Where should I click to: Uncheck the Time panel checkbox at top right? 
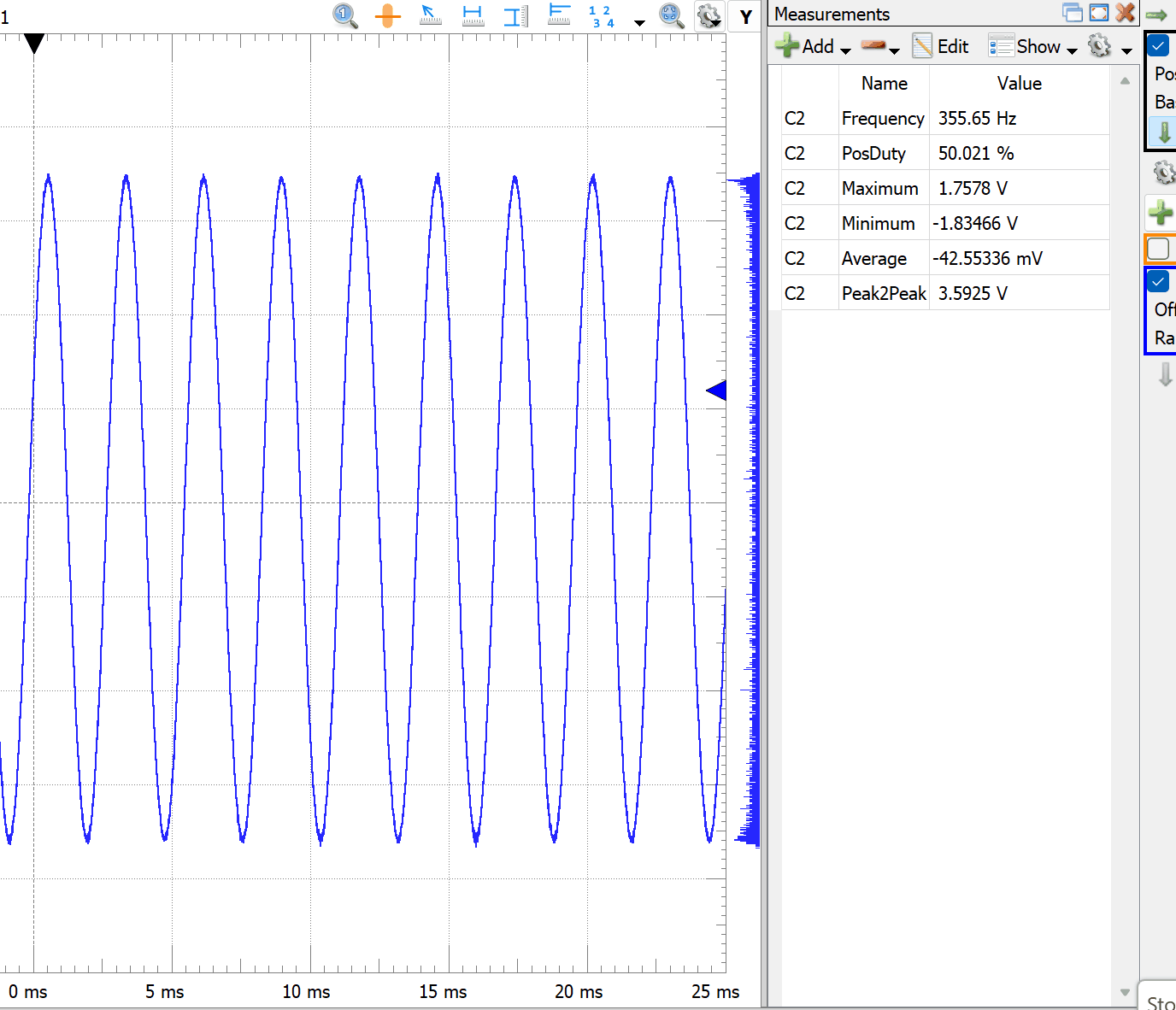(1158, 45)
